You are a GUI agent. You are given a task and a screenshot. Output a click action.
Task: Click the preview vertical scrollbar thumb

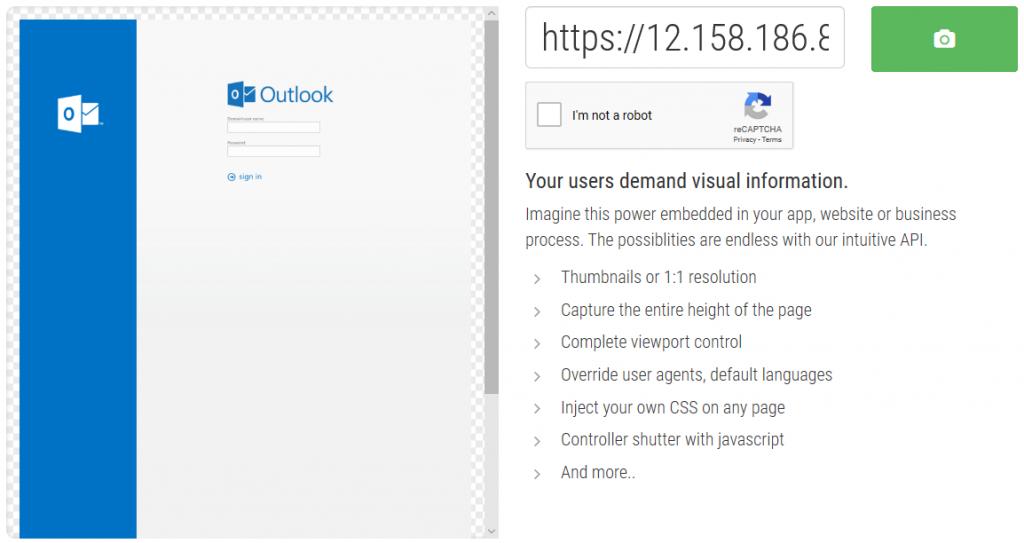coord(491,207)
